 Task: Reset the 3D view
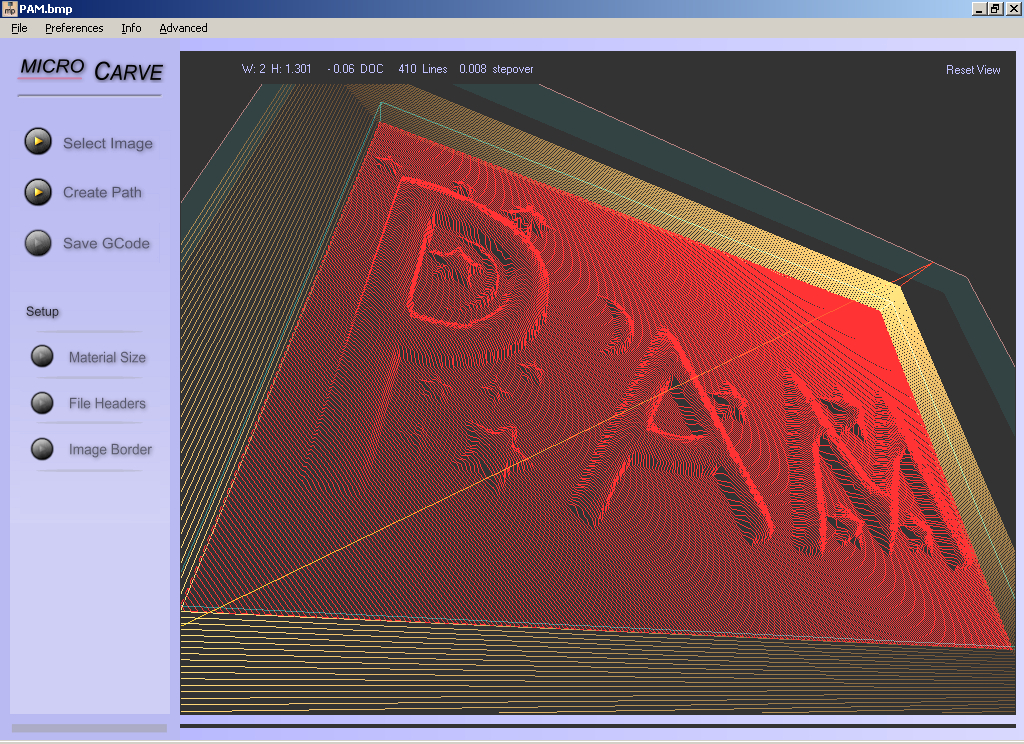[x=973, y=70]
